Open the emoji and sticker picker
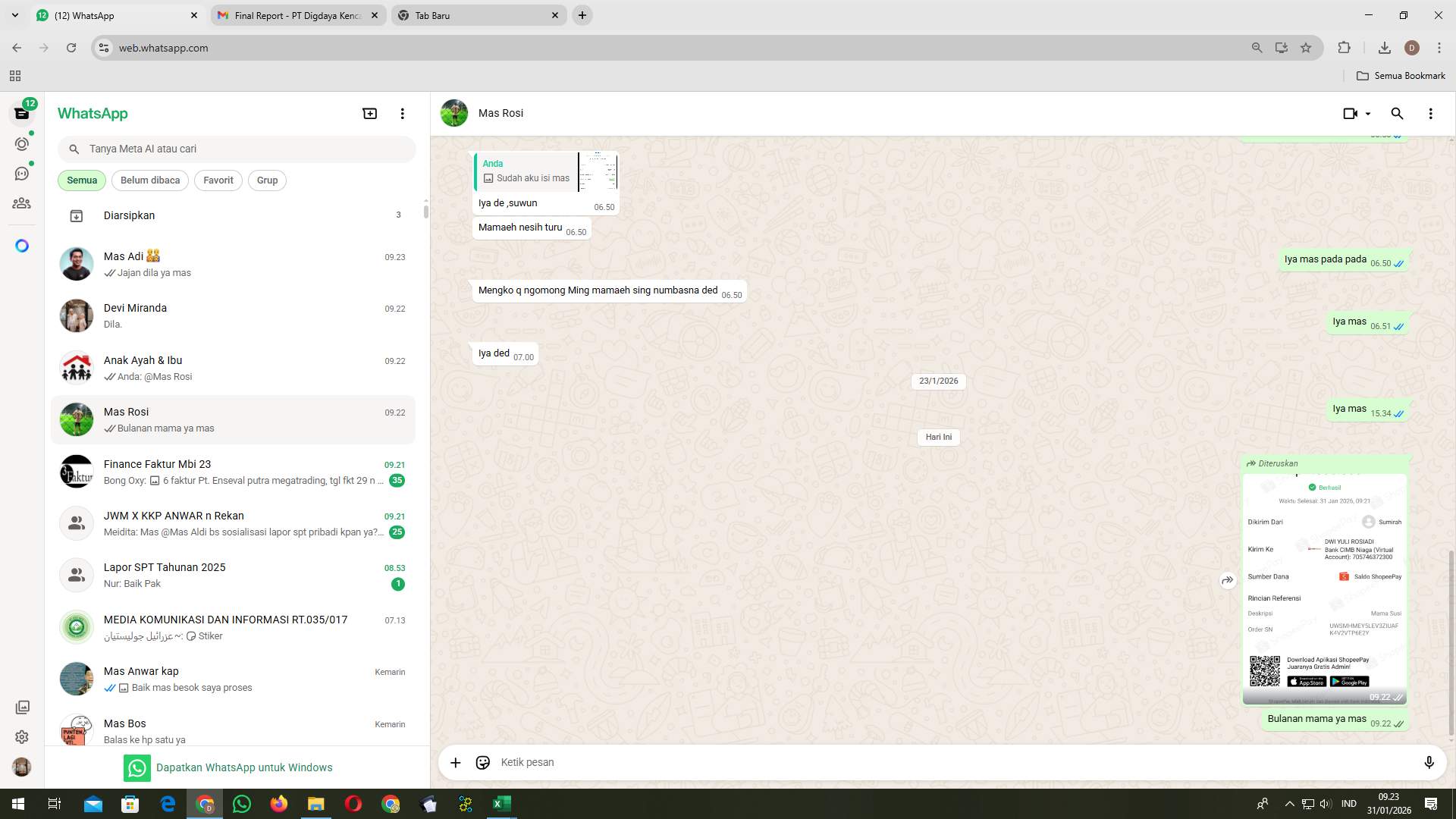The width and height of the screenshot is (1456, 819). [x=482, y=762]
